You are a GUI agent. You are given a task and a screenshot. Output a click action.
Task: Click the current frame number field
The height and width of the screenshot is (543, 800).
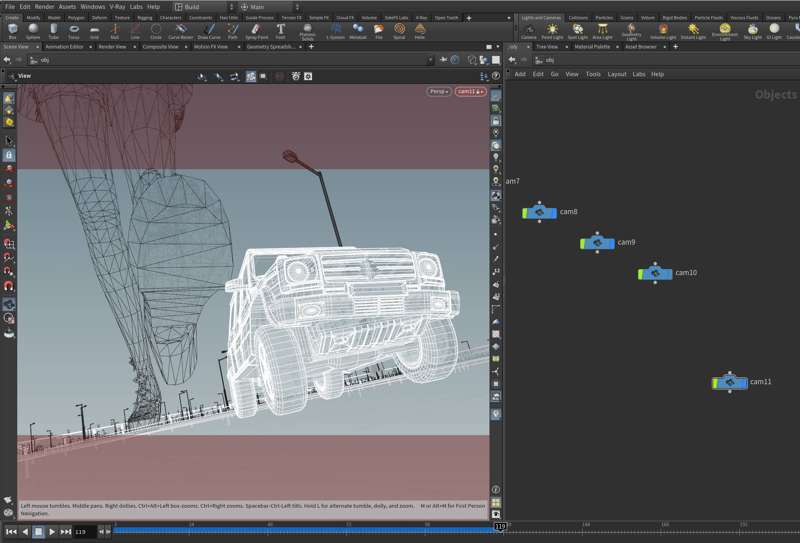(x=85, y=532)
